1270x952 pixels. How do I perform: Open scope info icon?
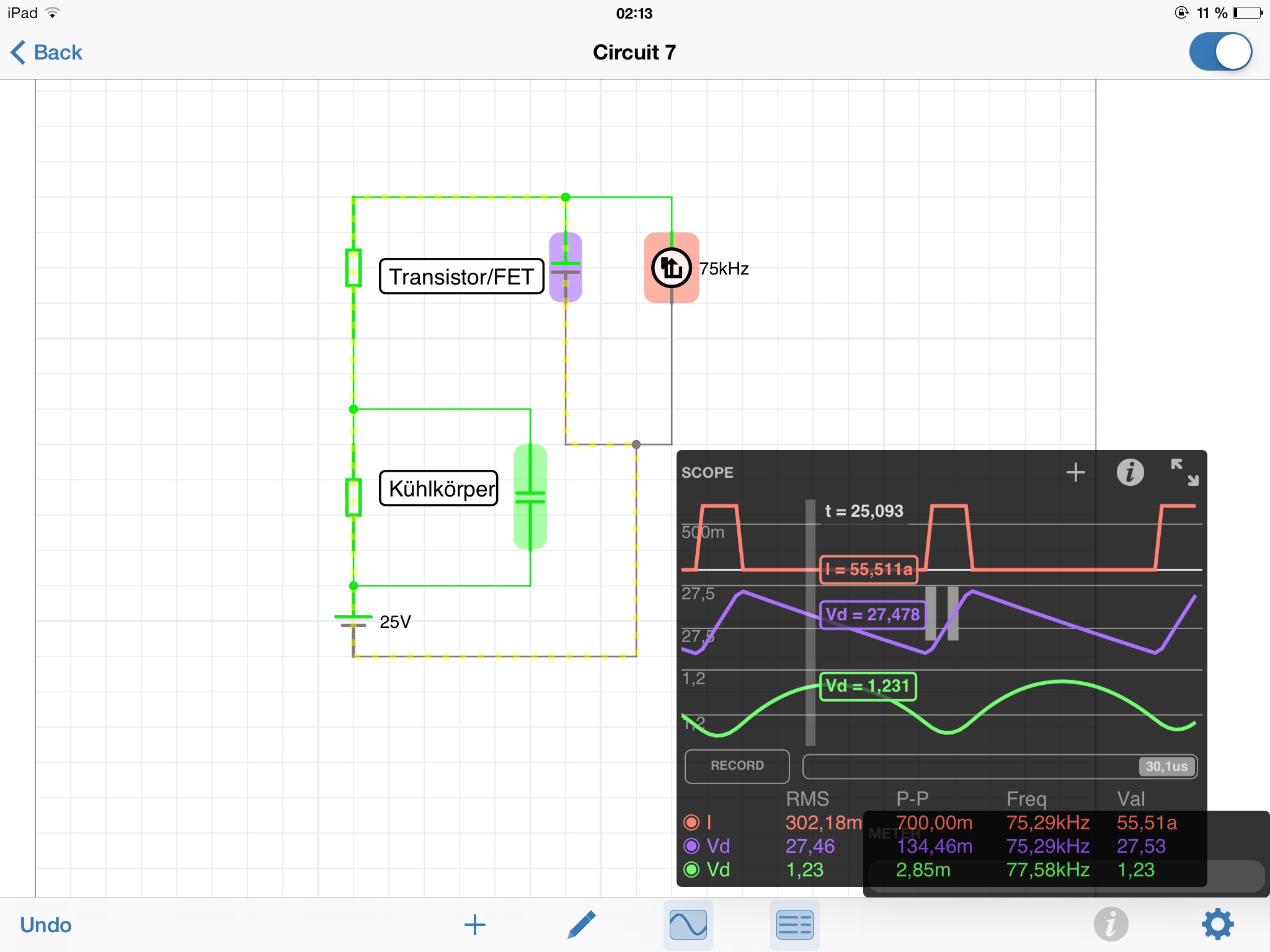(x=1130, y=472)
